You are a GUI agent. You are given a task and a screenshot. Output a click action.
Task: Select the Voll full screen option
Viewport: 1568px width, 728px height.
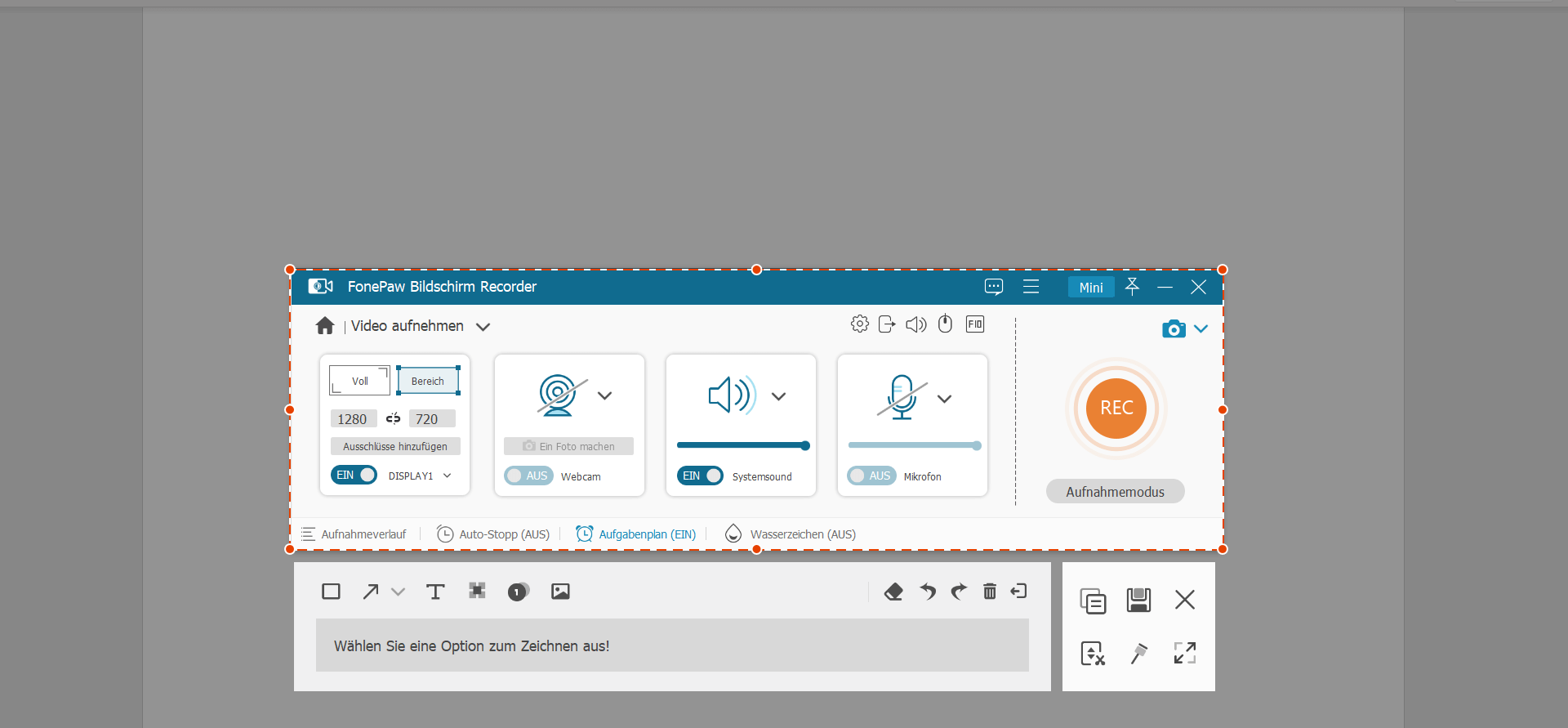(x=359, y=381)
